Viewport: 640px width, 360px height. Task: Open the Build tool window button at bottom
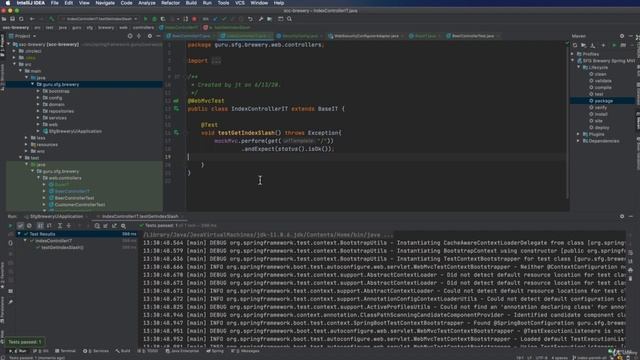point(123,351)
